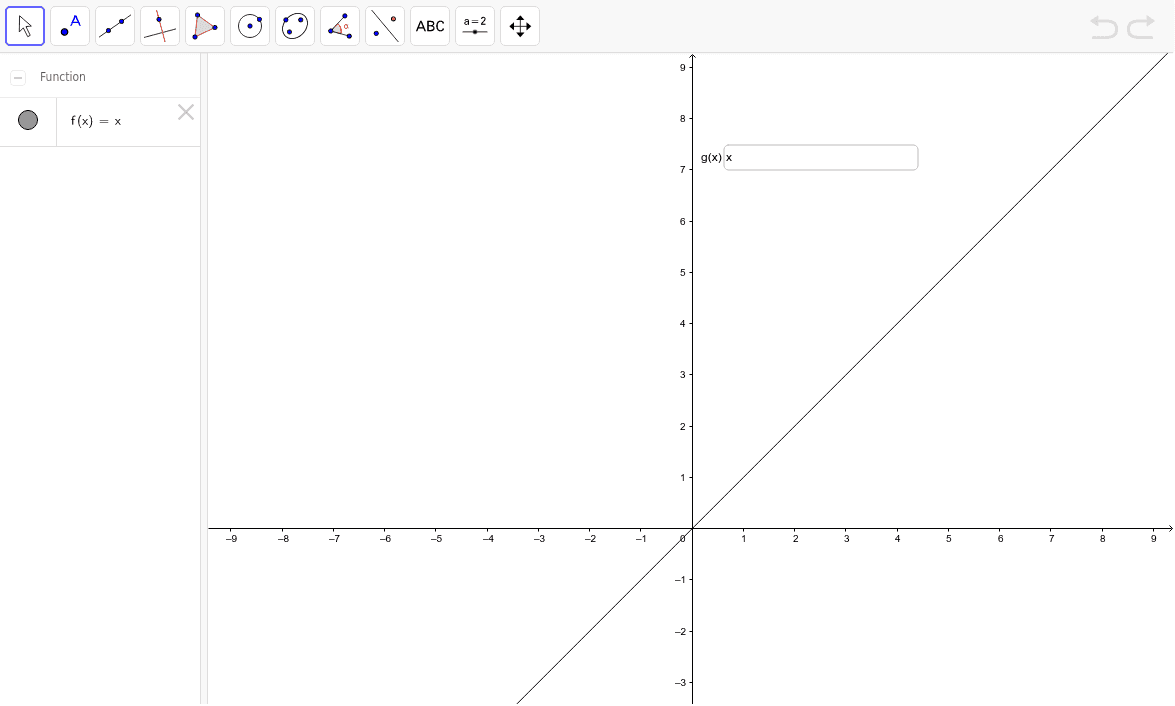
Task: Delete f(x) = x with the X
Action: click(x=186, y=112)
